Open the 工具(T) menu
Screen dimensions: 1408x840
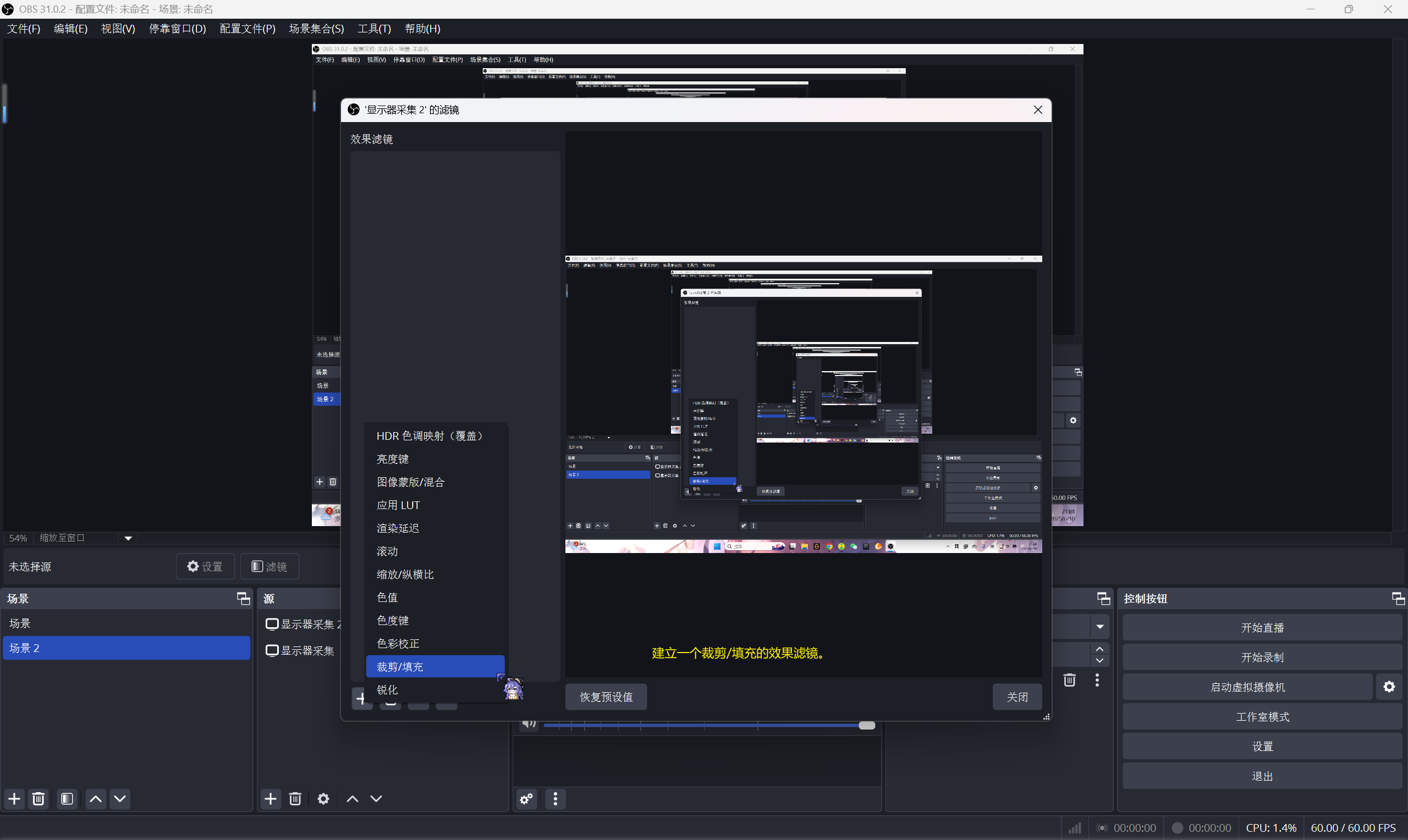[373, 29]
